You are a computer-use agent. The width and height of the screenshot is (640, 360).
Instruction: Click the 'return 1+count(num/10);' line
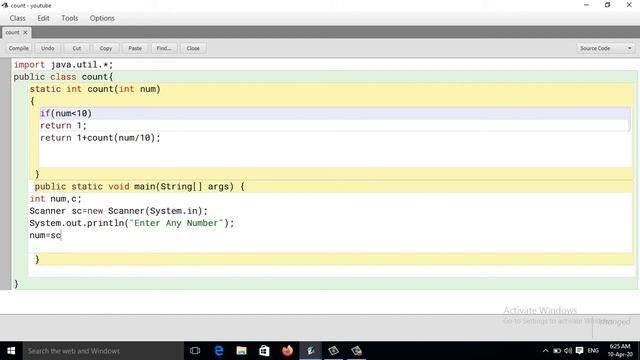click(100, 138)
